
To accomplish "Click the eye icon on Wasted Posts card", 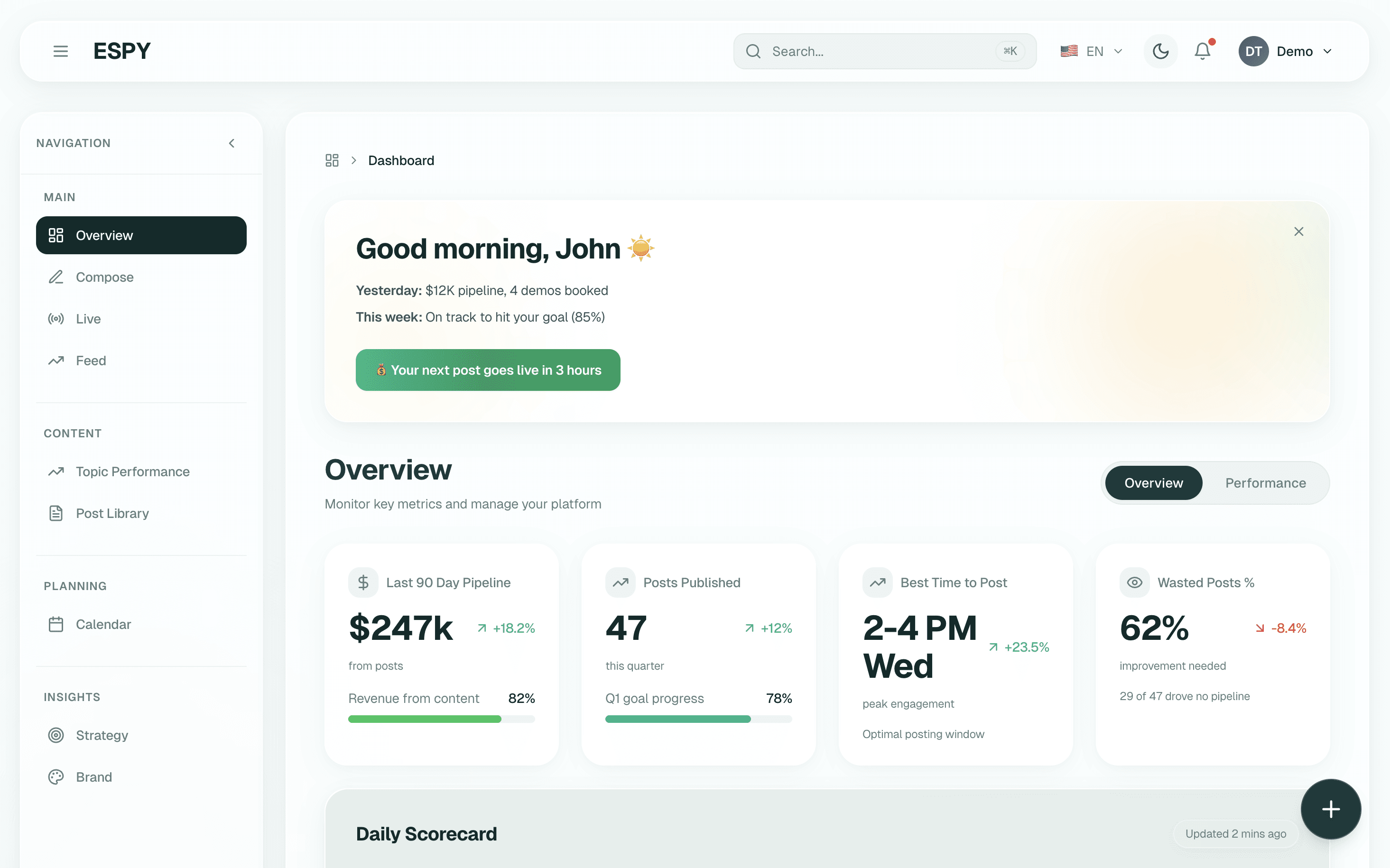I will [1134, 582].
